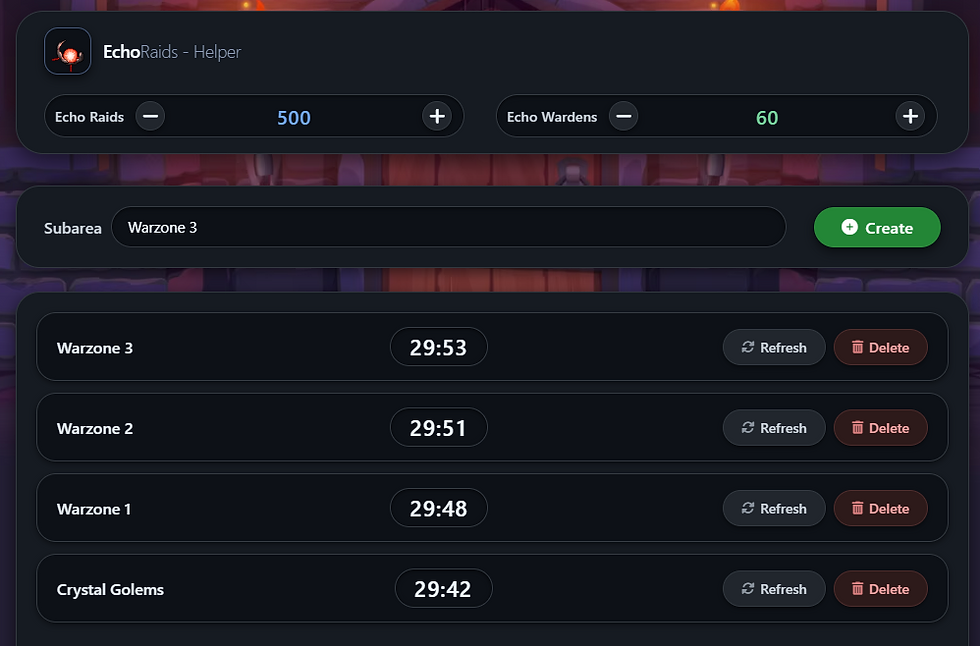Screen dimensions: 980x646
Task: Click the EchoRaids app logo icon
Action: tap(68, 51)
